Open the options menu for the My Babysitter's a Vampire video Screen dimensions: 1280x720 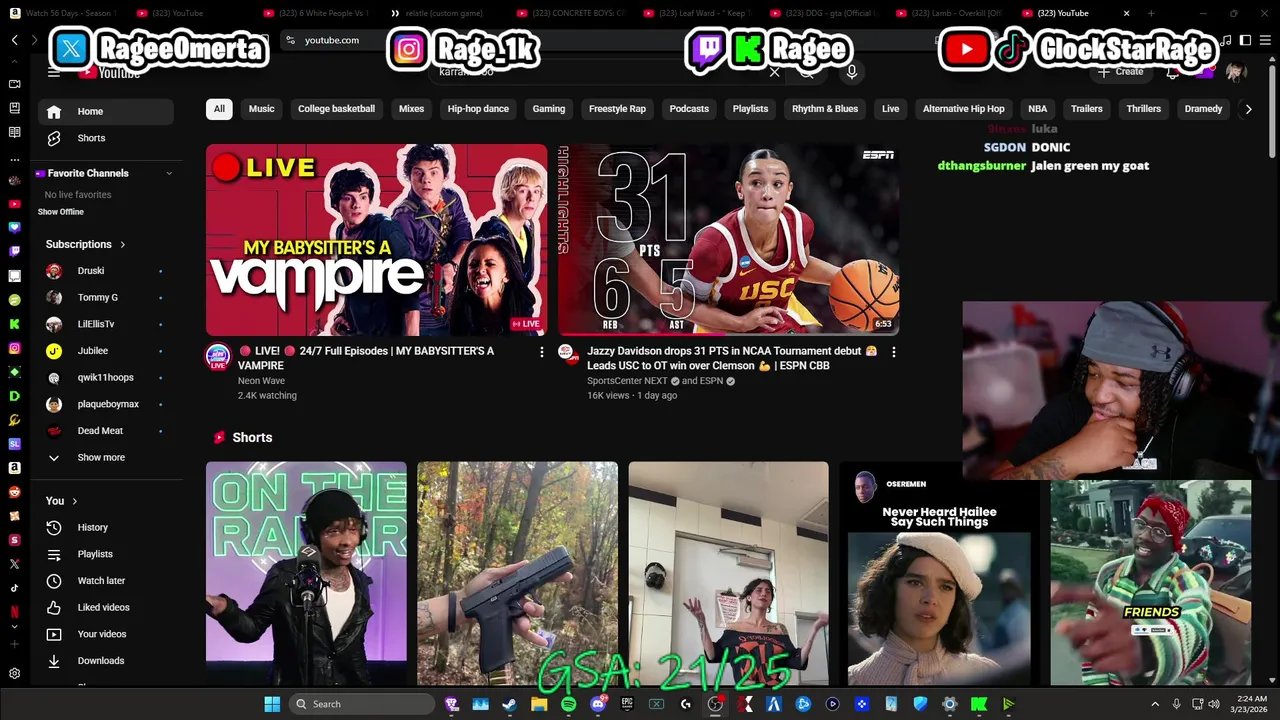pyautogui.click(x=542, y=352)
